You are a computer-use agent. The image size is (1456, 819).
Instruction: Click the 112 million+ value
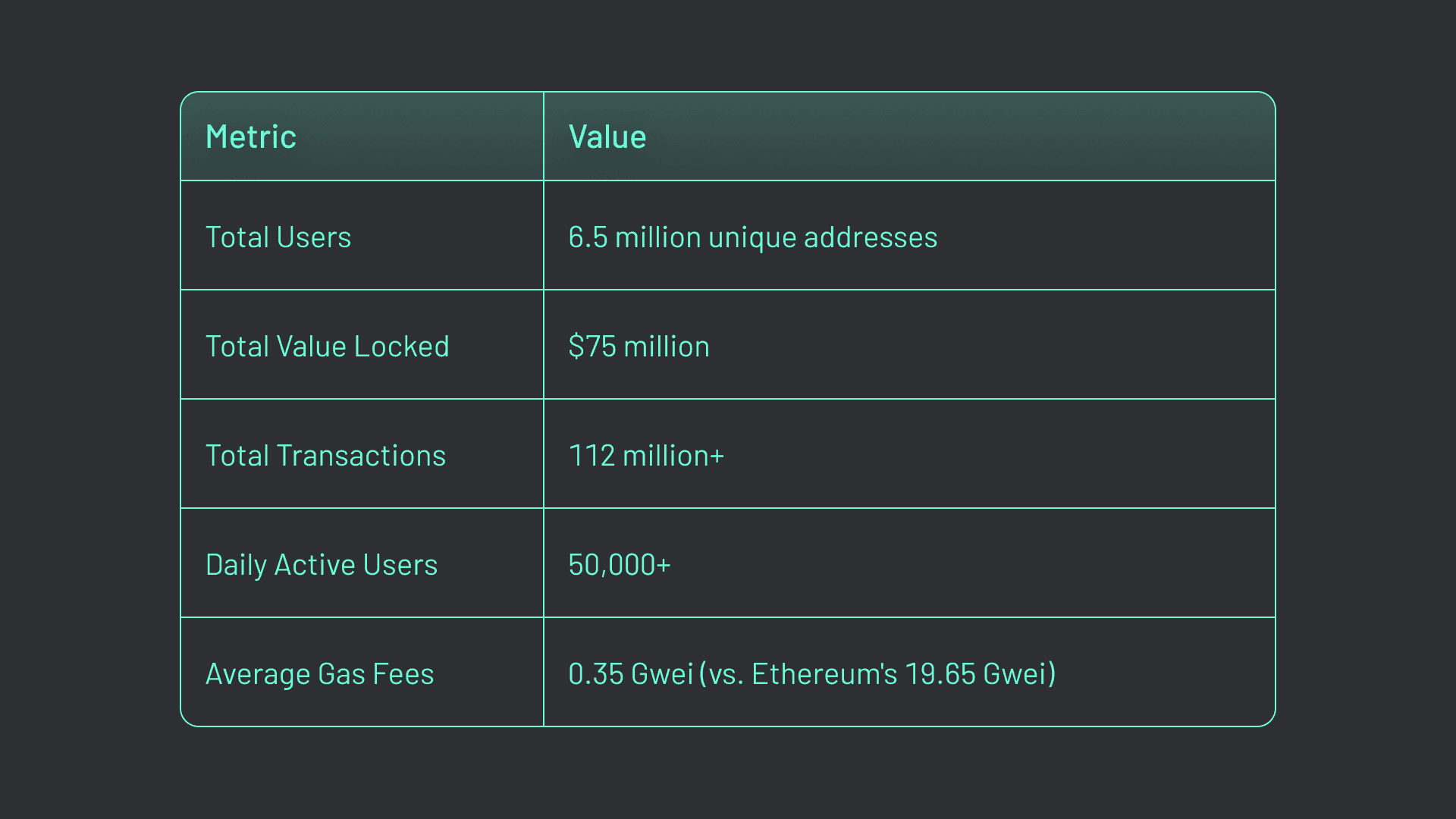[x=647, y=454]
